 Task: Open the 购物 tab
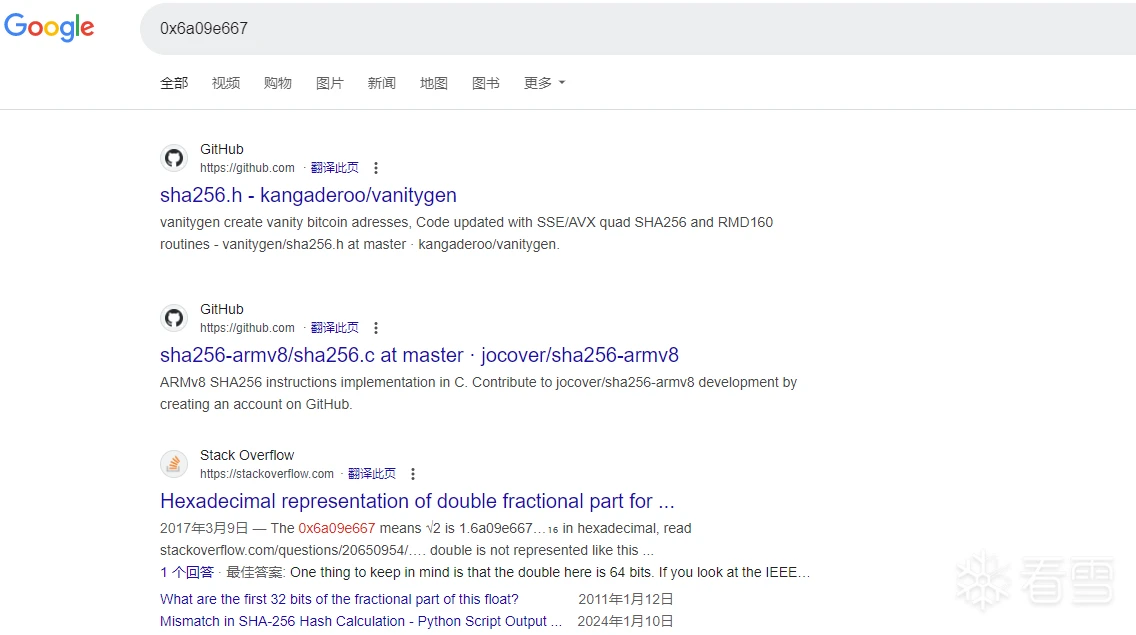[x=277, y=83]
